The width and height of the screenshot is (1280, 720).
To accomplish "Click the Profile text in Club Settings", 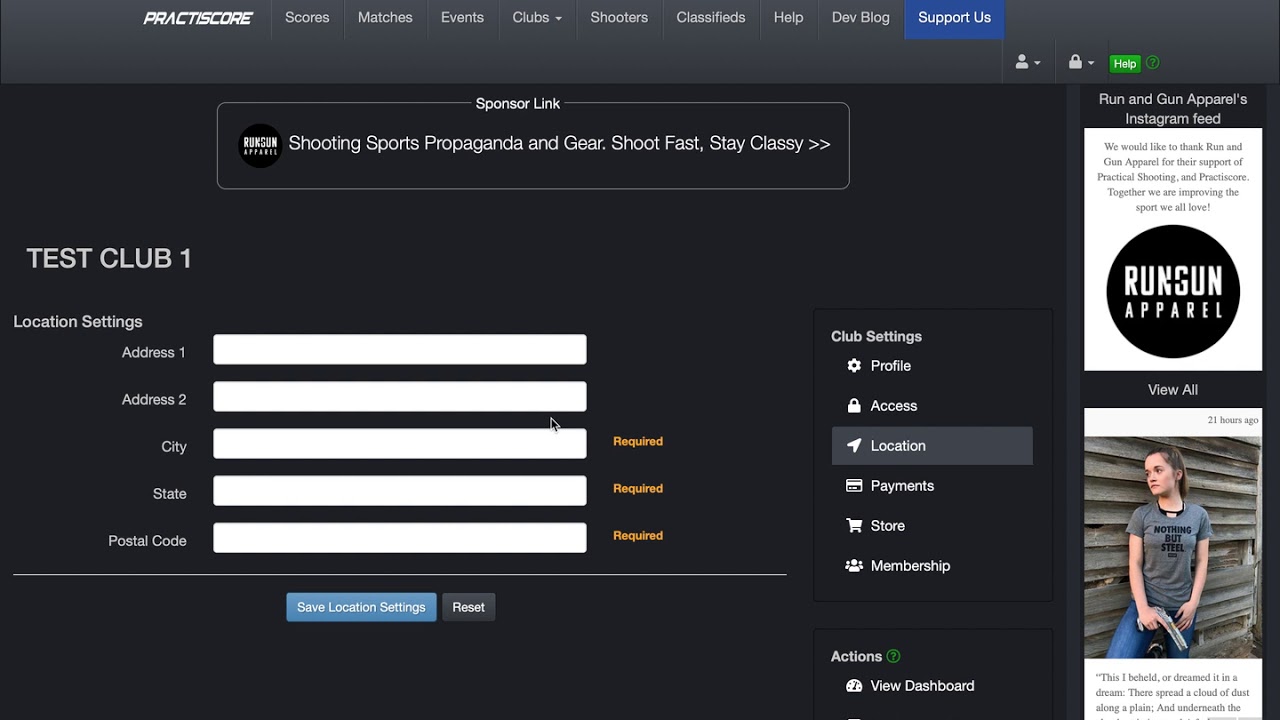I will point(891,366).
